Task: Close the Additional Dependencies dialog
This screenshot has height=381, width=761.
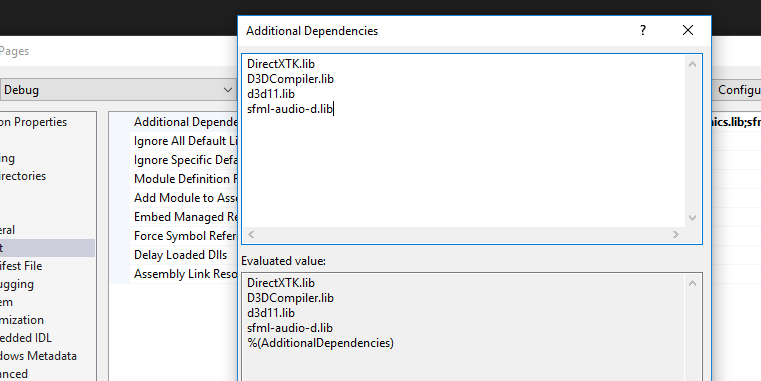Action: [x=688, y=30]
